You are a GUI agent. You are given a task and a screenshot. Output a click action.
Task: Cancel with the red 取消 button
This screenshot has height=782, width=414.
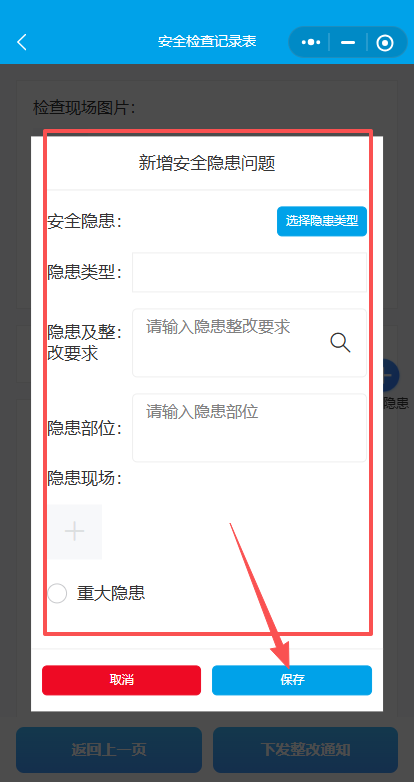(121, 680)
